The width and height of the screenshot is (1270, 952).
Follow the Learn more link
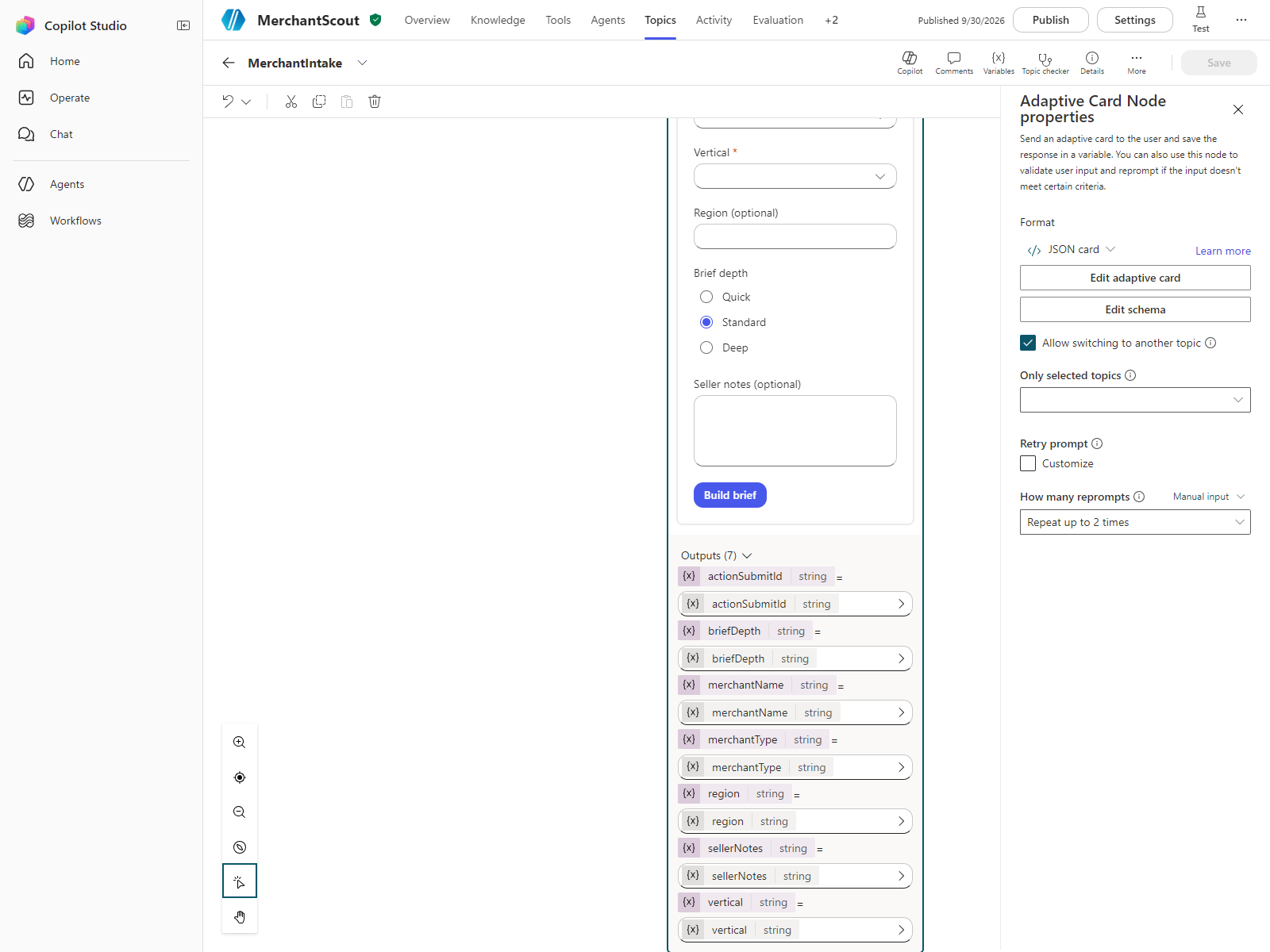1223,251
